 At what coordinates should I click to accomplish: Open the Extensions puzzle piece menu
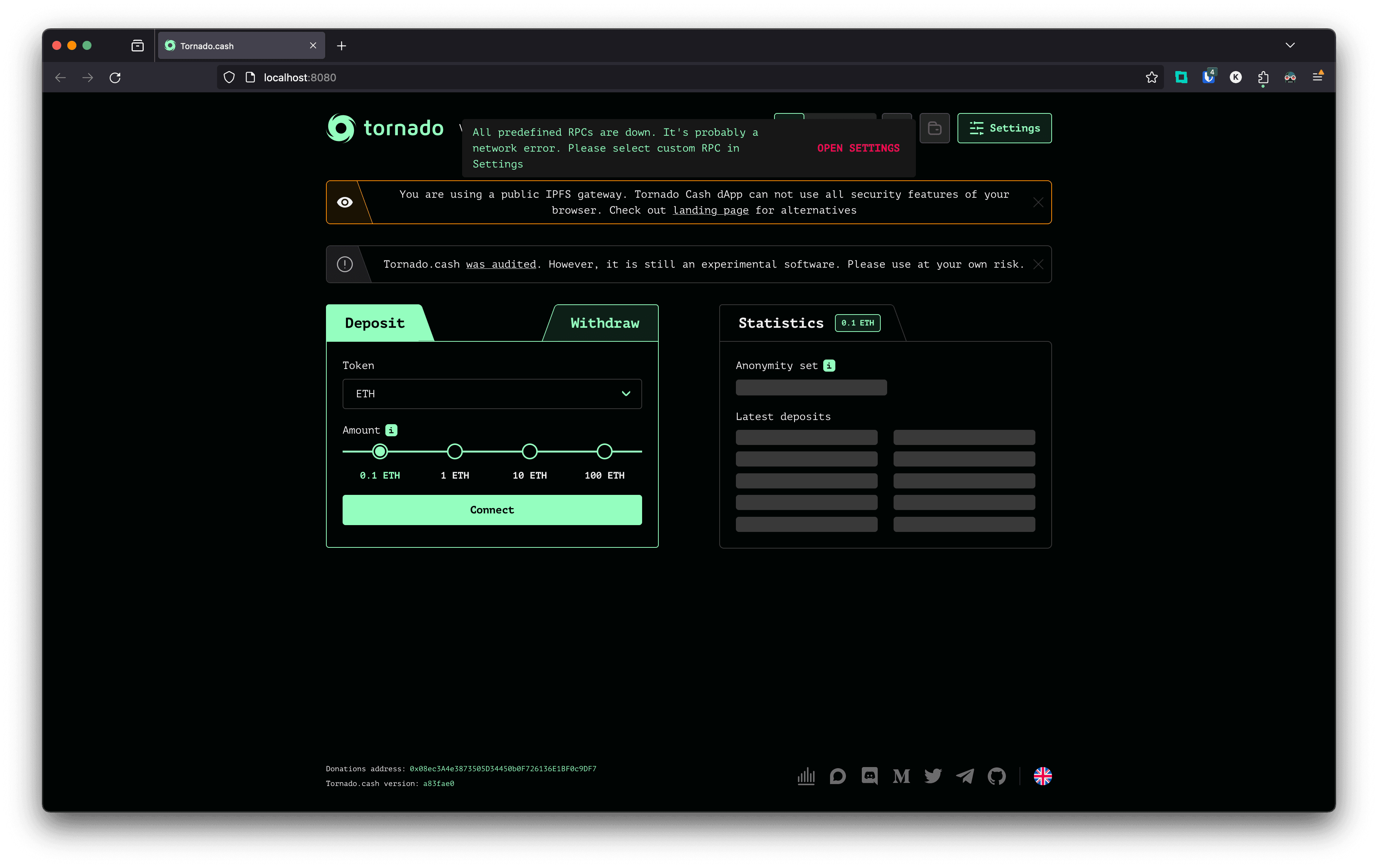[x=1263, y=77]
